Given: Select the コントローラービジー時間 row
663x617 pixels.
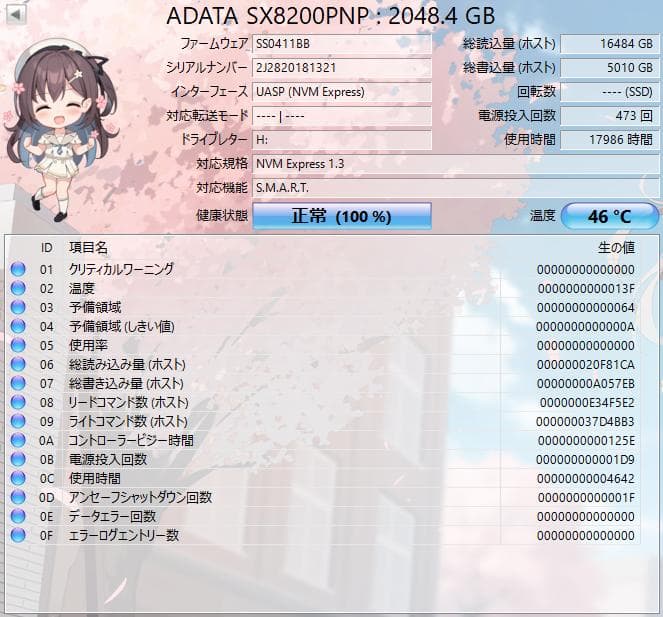Looking at the screenshot, I should (x=323, y=441).
